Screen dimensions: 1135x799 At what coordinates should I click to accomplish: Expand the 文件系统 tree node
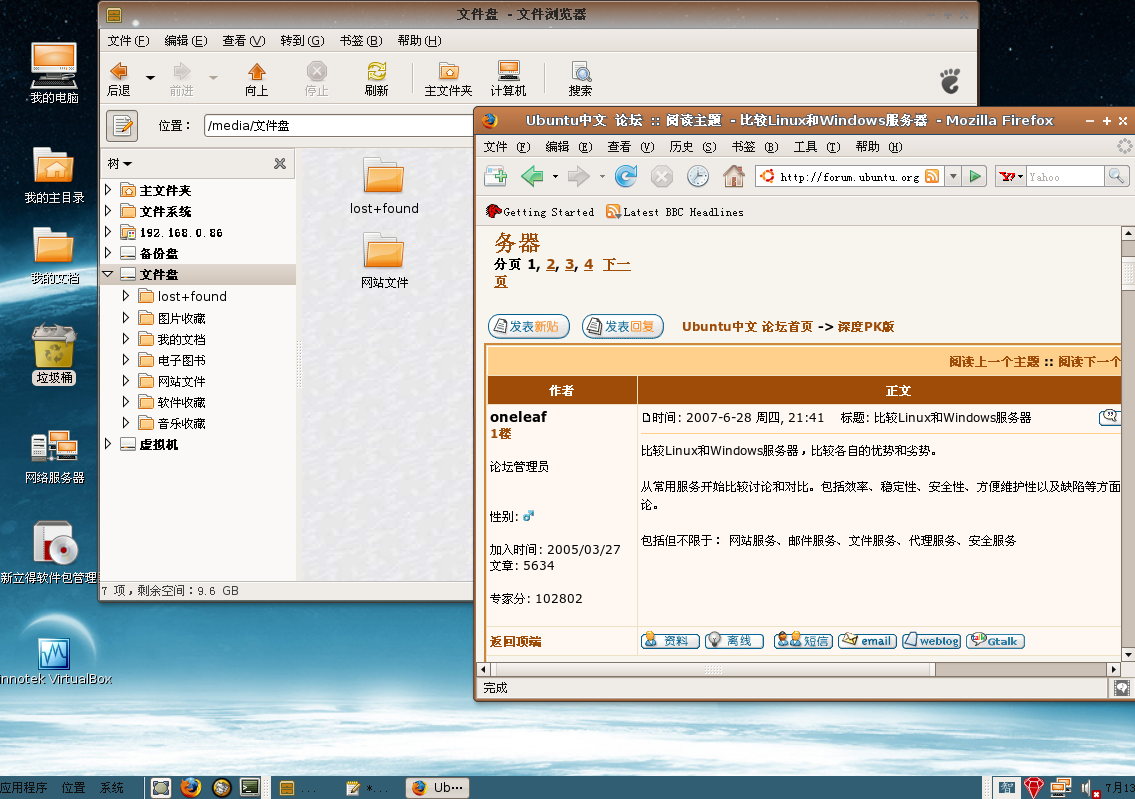108,211
